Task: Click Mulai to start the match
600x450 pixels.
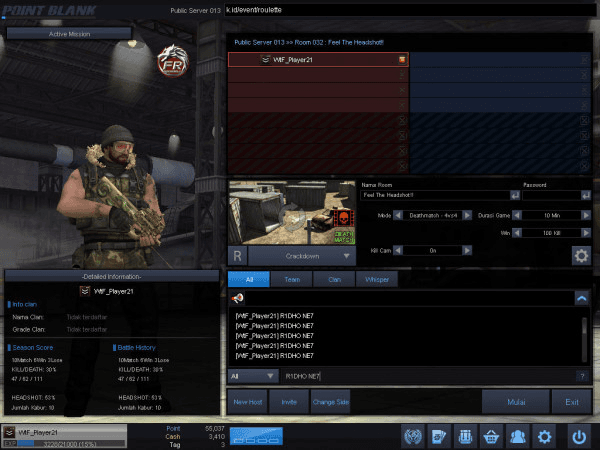Action: (x=516, y=402)
